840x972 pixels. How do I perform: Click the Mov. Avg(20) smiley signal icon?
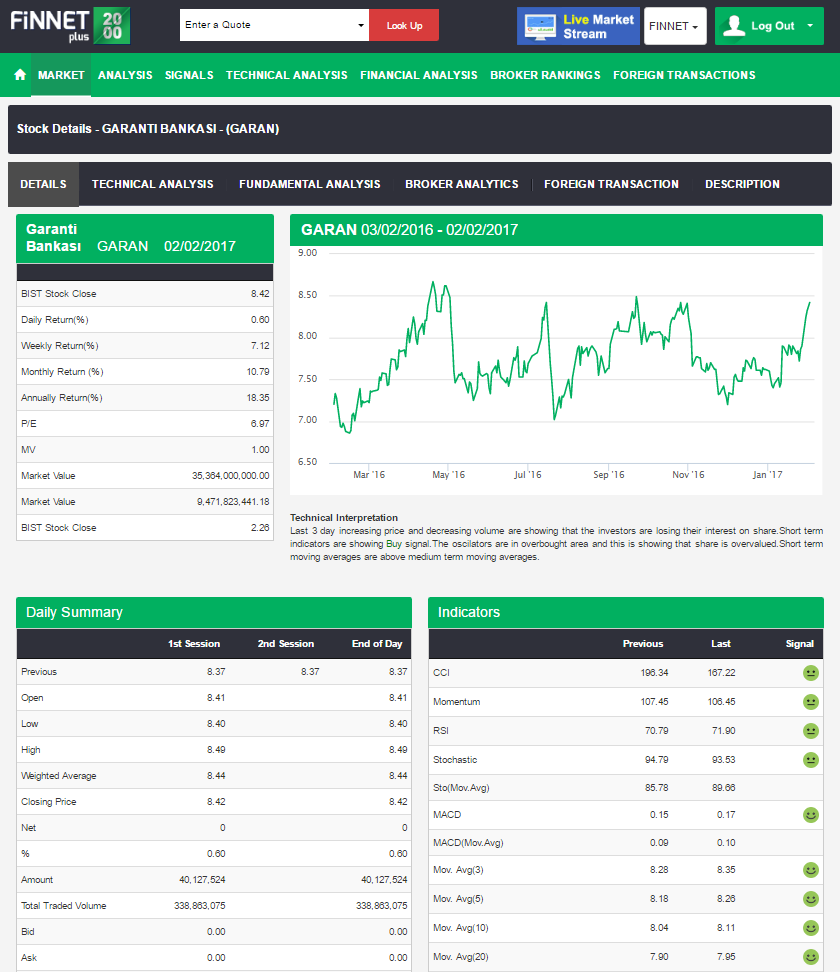pos(810,957)
